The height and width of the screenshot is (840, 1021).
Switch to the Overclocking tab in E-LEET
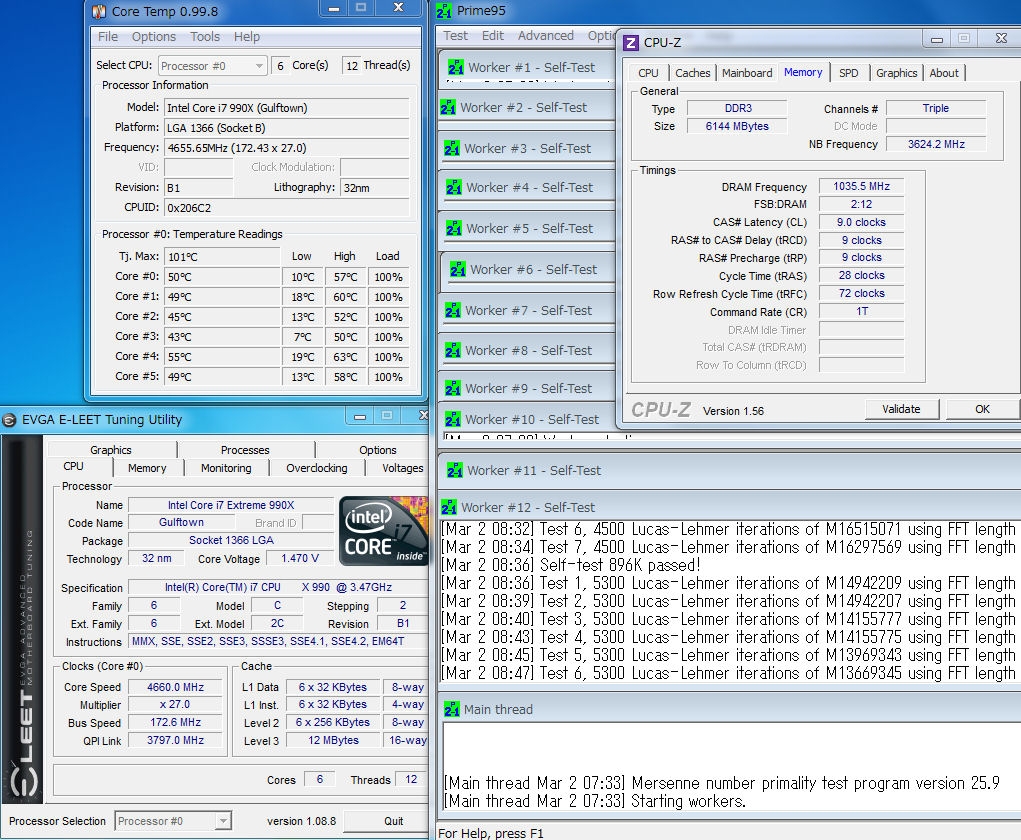(316, 468)
